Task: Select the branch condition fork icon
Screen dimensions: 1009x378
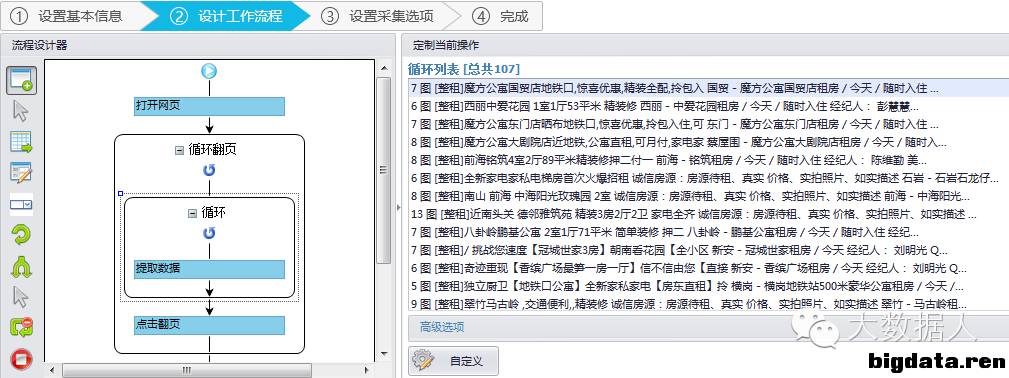Action: pos(21,266)
